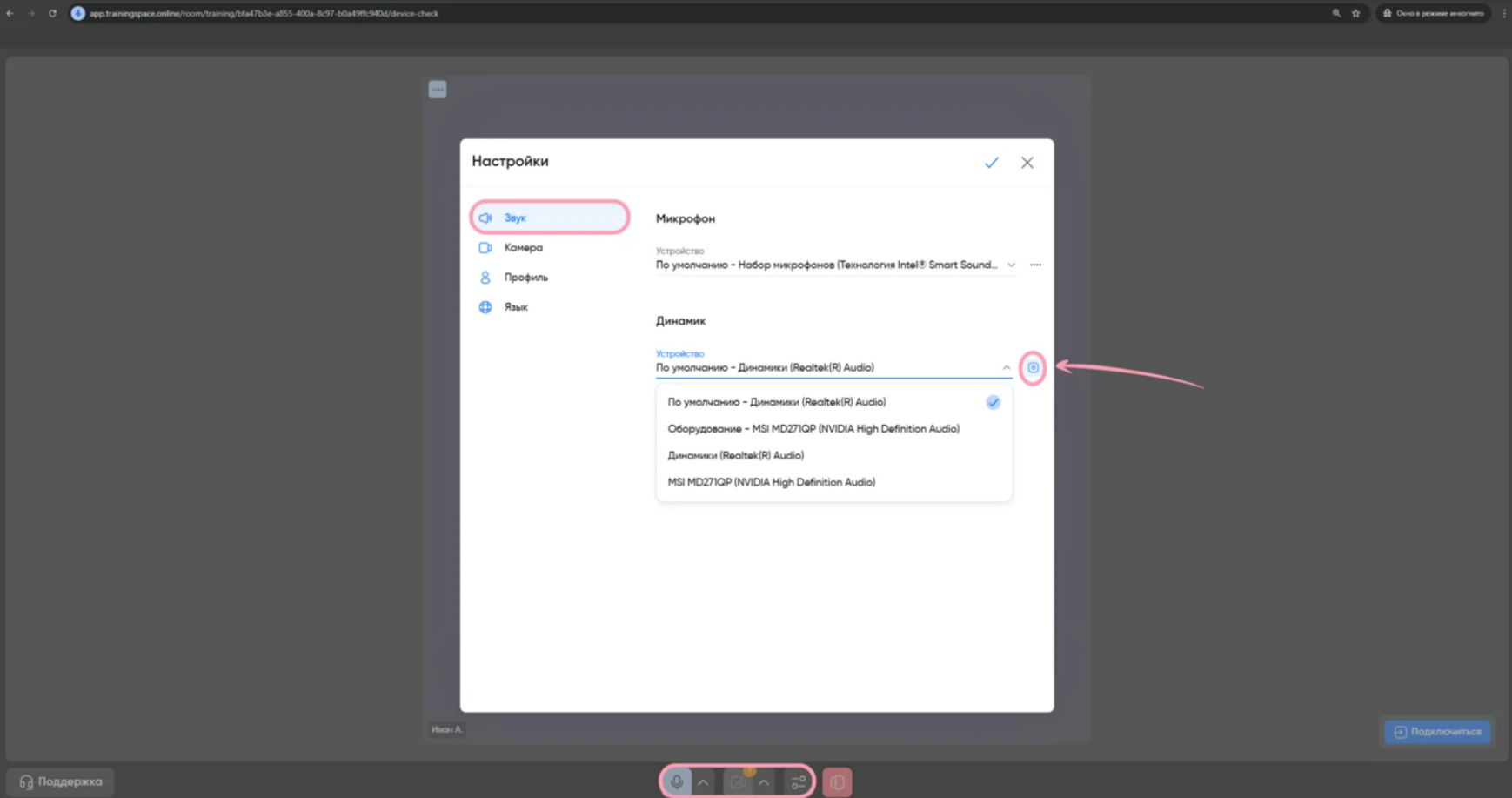Viewport: 1512px width, 798px height.
Task: Confirm settings with the blue checkmark
Action: [x=991, y=163]
